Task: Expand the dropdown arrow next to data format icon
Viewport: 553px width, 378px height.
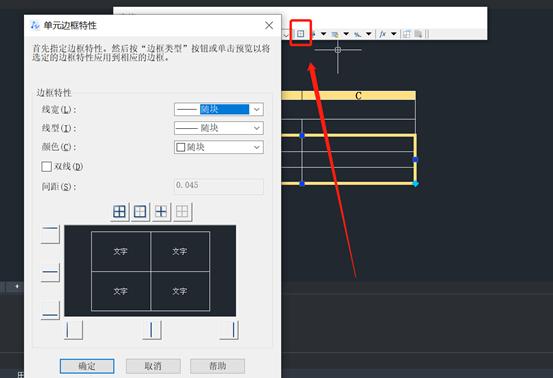Action: click(346, 34)
